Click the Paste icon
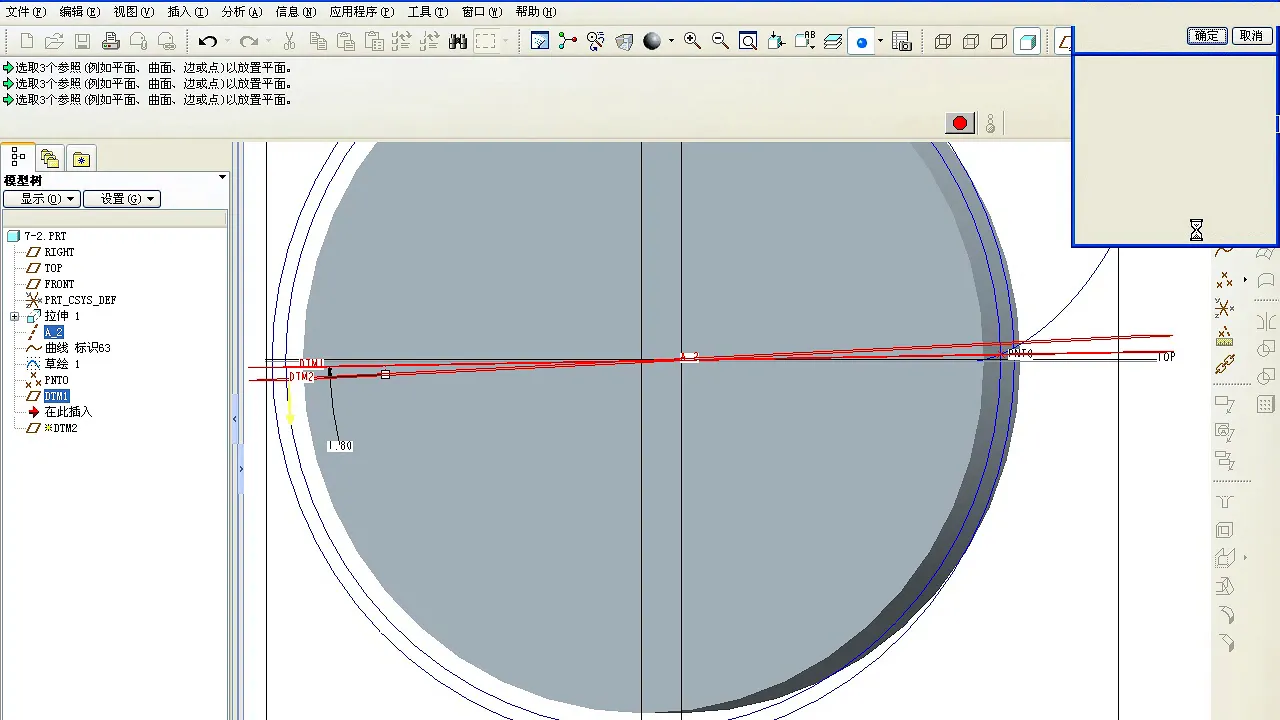Image resolution: width=1280 pixels, height=720 pixels. pos(346,41)
